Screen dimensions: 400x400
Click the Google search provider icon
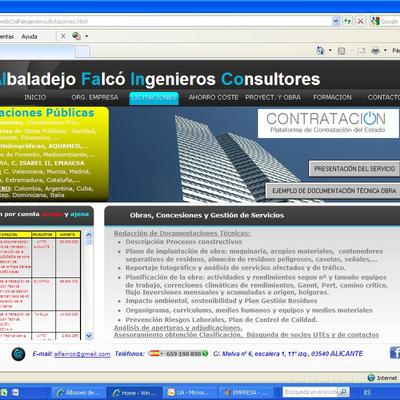(x=375, y=21)
